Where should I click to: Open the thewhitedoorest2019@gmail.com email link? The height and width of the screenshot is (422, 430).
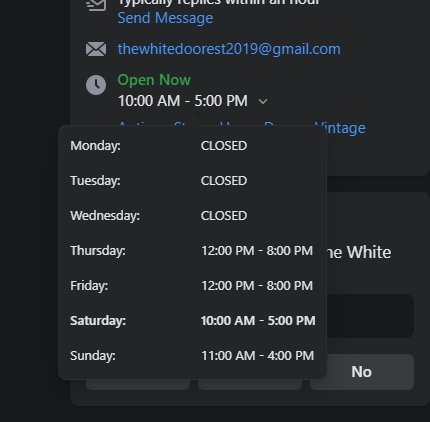(x=229, y=49)
